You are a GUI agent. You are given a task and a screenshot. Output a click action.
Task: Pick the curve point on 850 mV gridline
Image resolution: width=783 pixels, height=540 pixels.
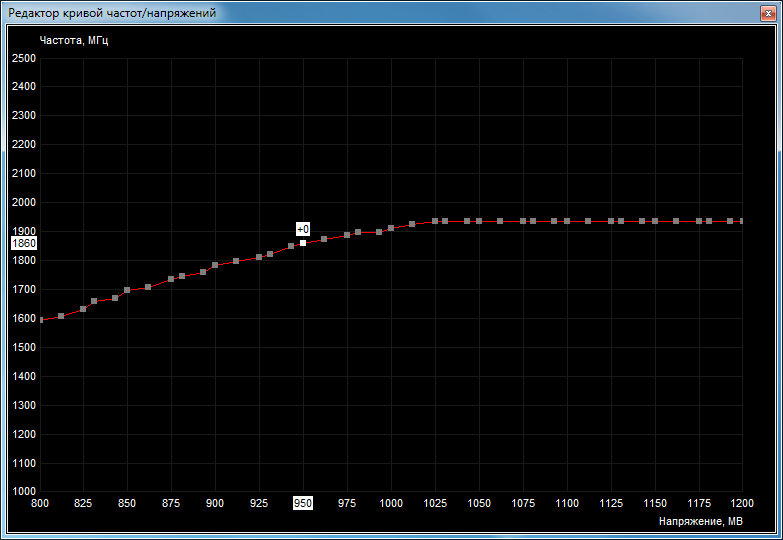(x=127, y=290)
